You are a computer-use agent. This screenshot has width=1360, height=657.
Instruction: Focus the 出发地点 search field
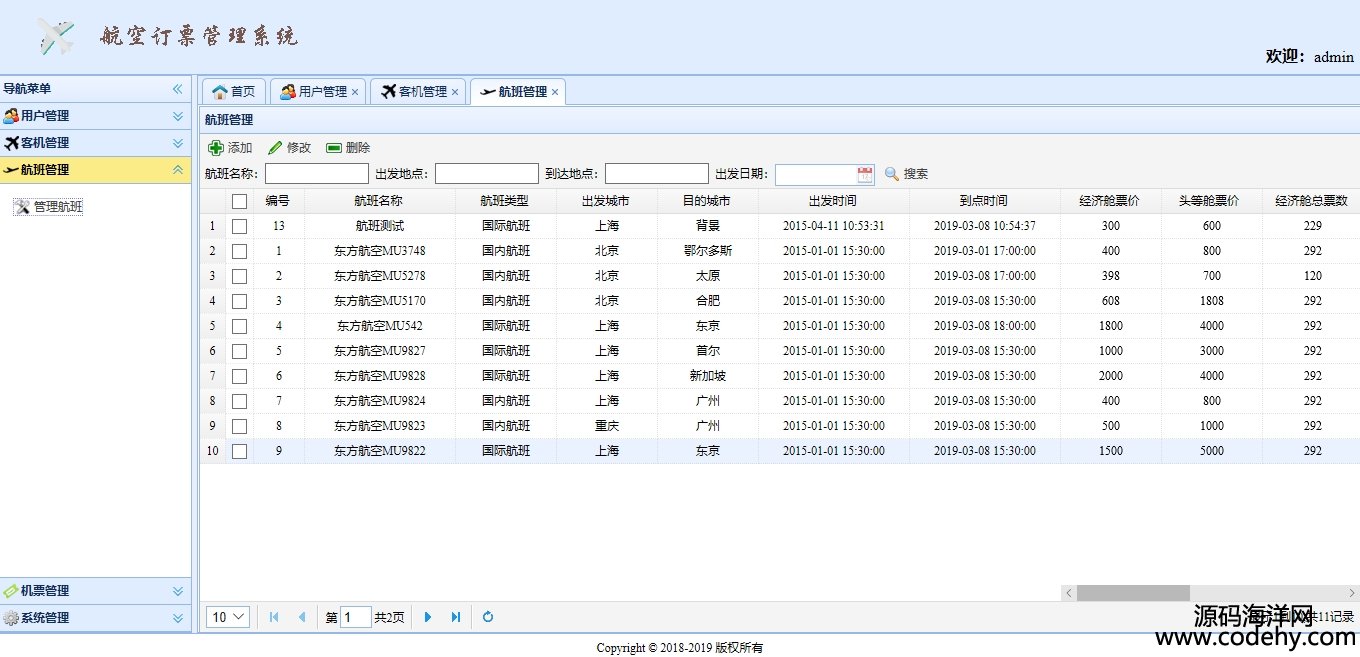point(487,174)
